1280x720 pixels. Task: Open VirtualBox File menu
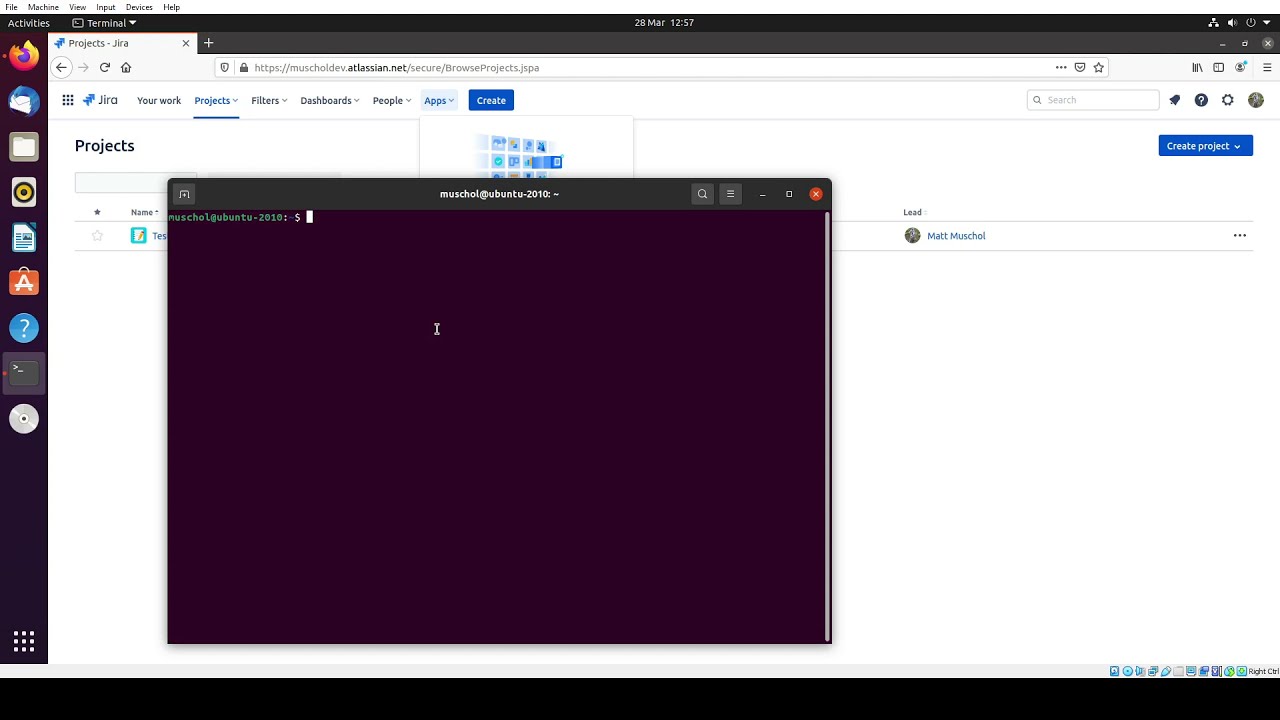coord(11,7)
